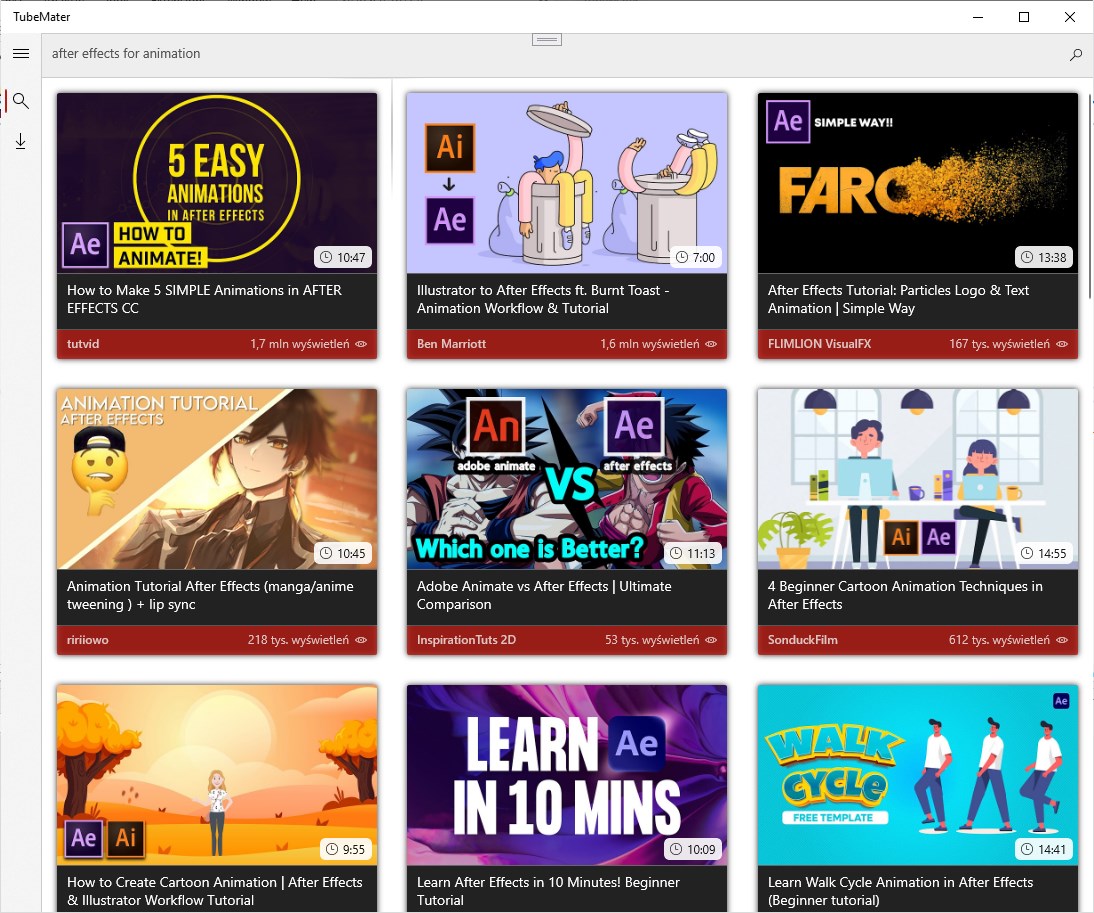This screenshot has height=913, width=1094.
Task: Click channel name 'tutvid'
Action: click(x=83, y=344)
